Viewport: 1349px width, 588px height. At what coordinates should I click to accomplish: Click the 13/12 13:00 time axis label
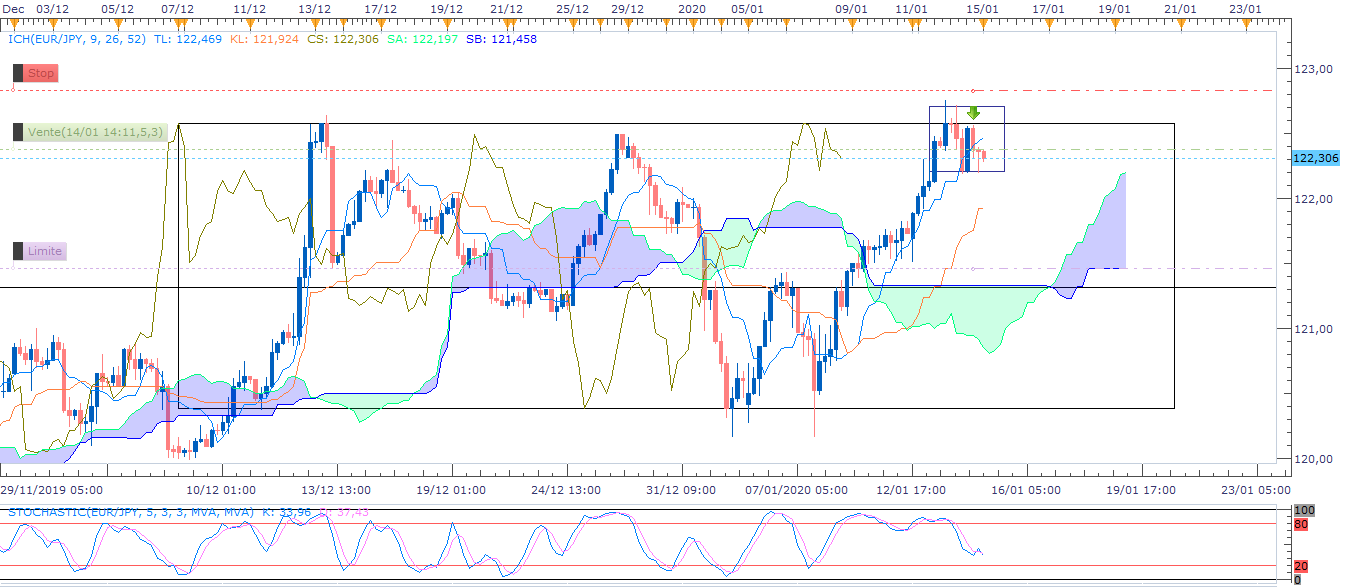coord(337,490)
